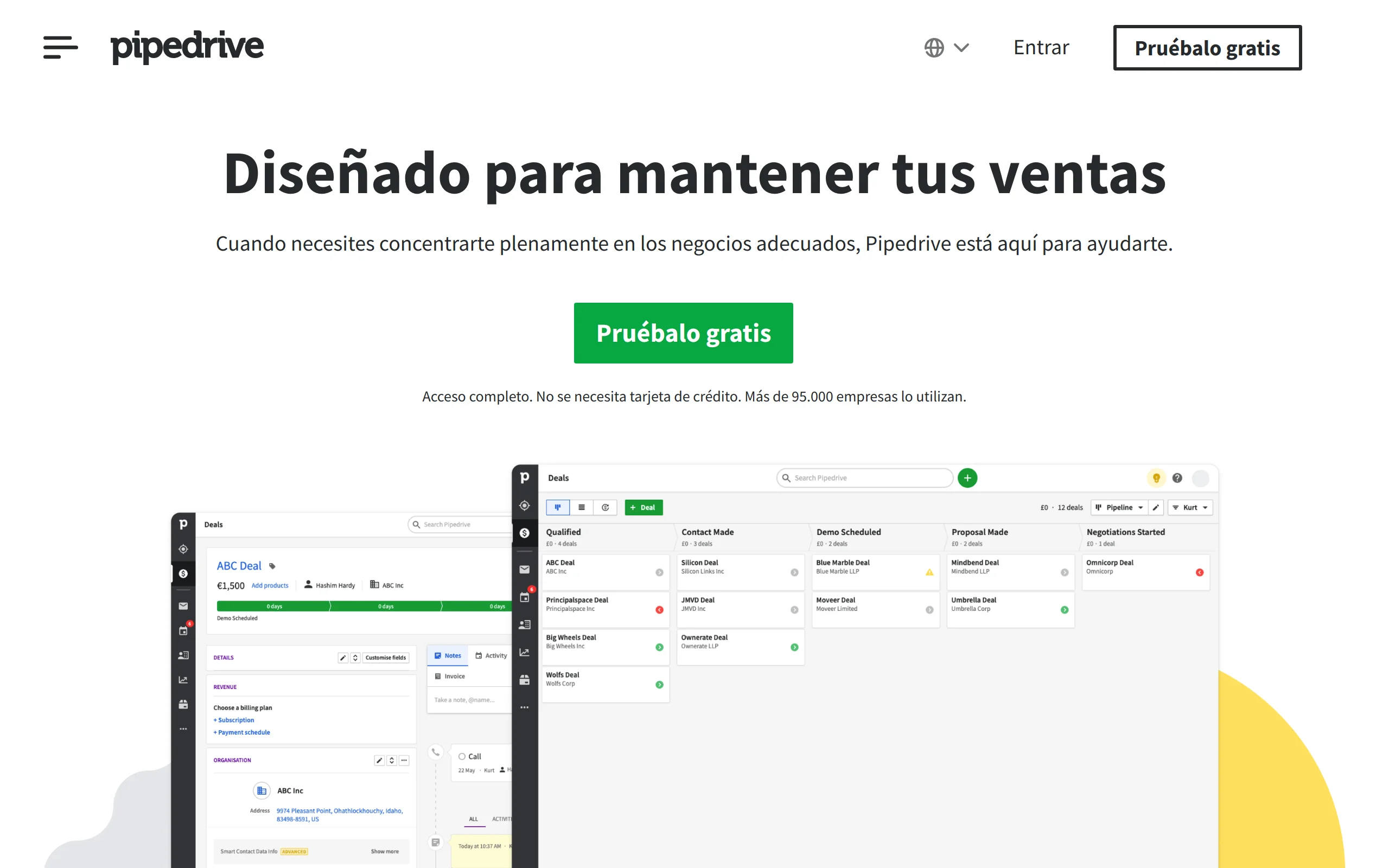Click the green Pruébalo gratis button
Screen dimensions: 1389x868
[x=683, y=333]
